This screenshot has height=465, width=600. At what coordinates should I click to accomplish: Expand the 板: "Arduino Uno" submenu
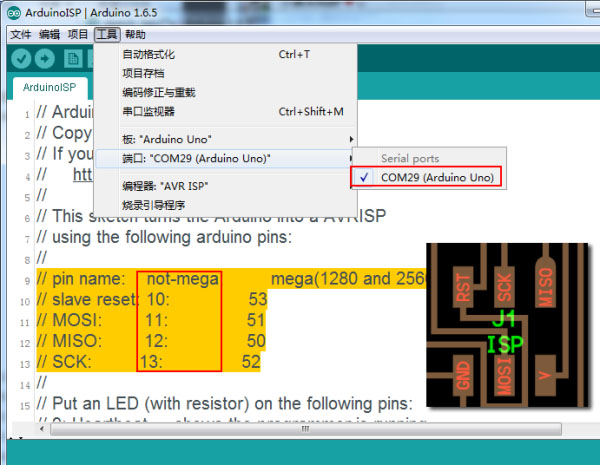(226, 139)
